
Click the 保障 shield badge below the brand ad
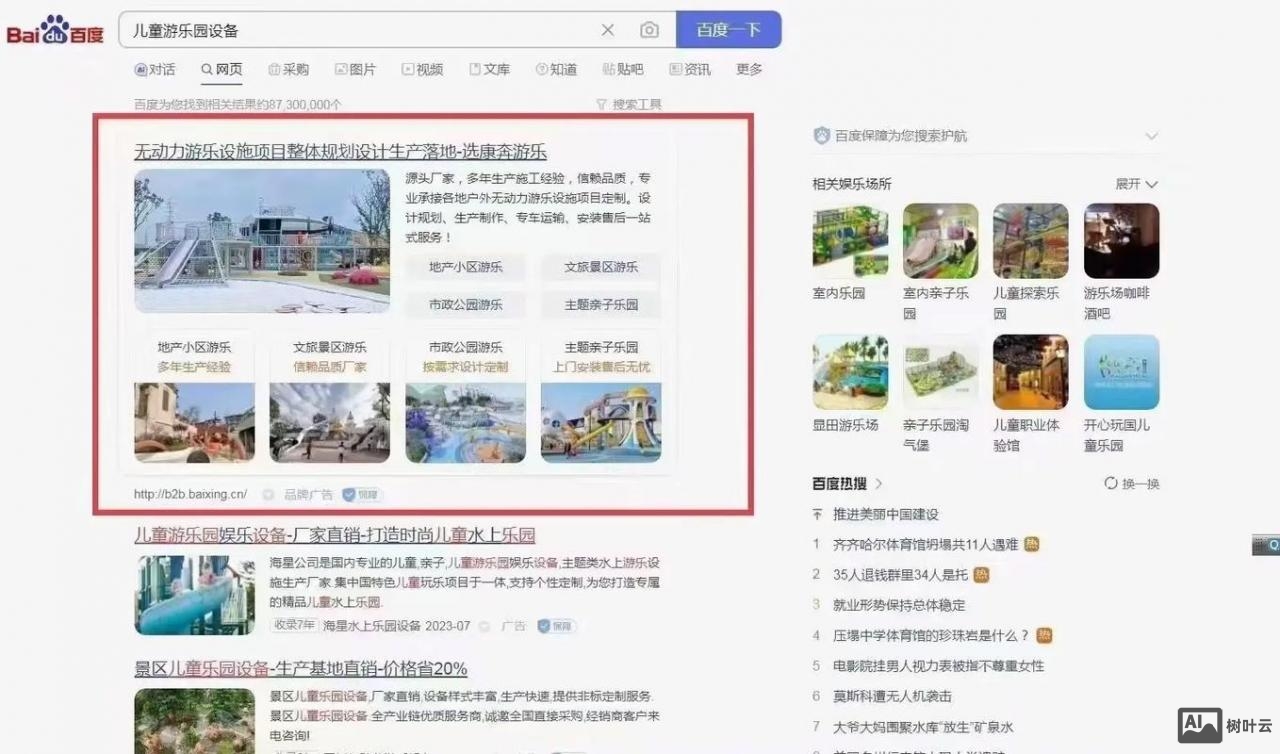[361, 494]
